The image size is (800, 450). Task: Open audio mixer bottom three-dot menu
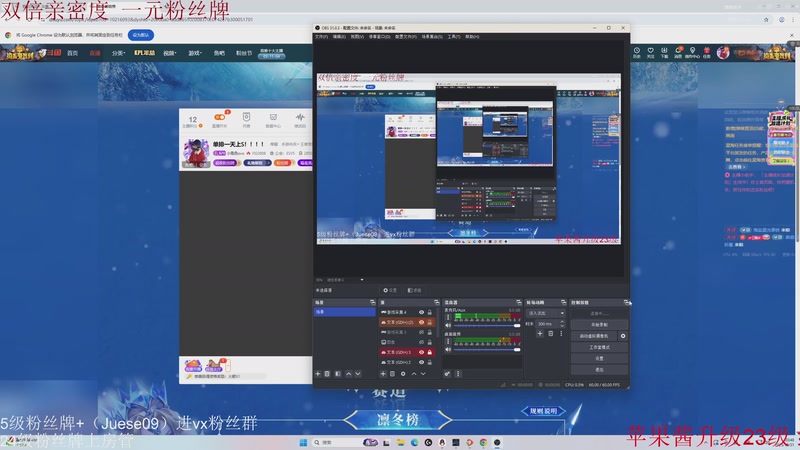pyautogui.click(x=458, y=374)
